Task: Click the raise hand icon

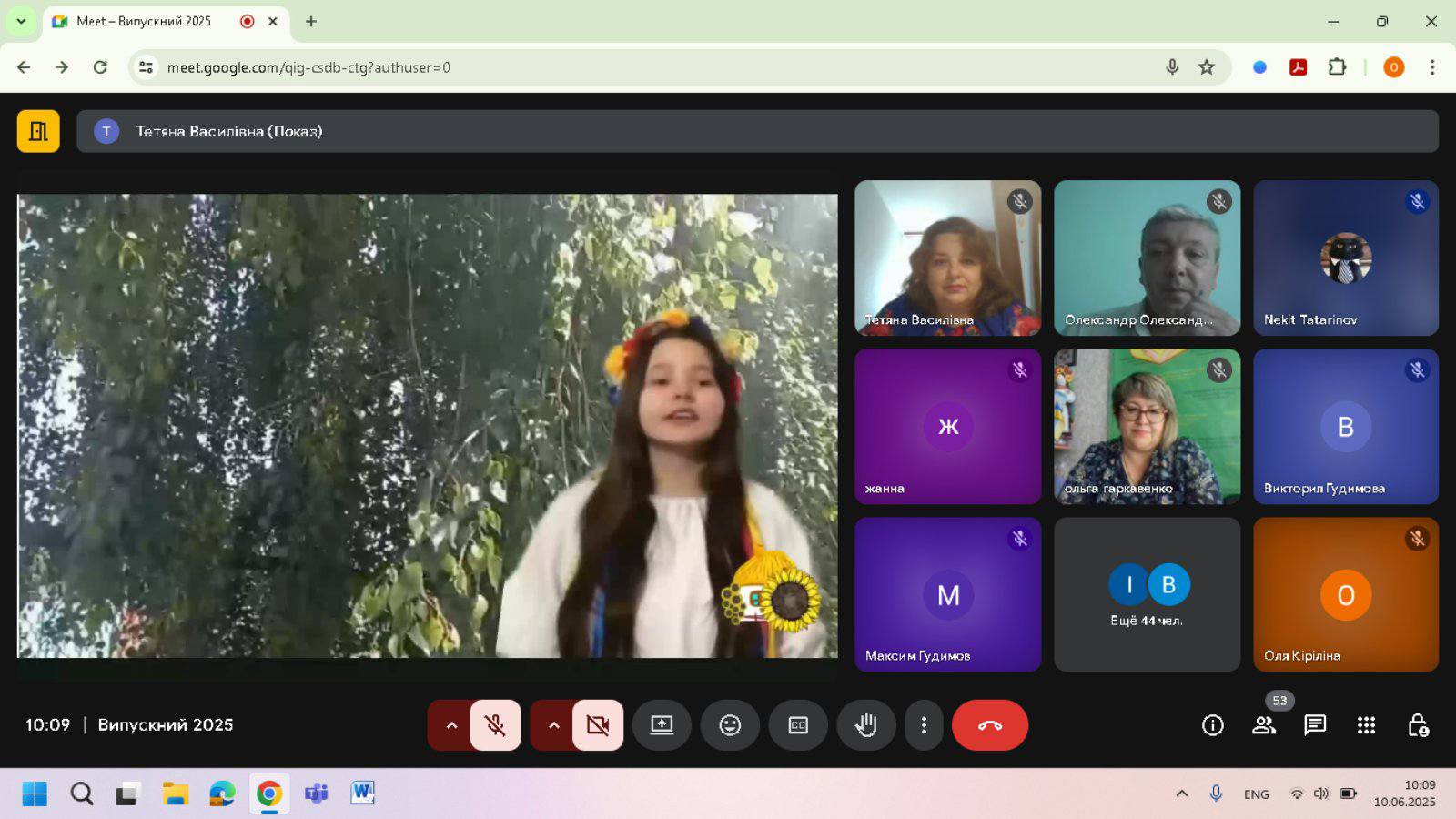Action: [865, 725]
